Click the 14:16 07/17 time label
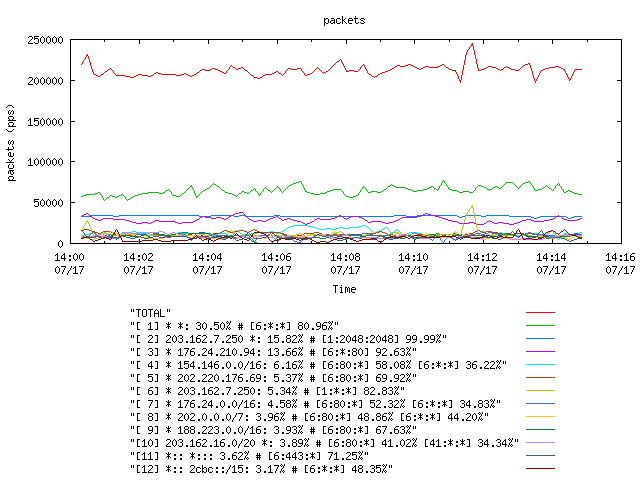 620,264
